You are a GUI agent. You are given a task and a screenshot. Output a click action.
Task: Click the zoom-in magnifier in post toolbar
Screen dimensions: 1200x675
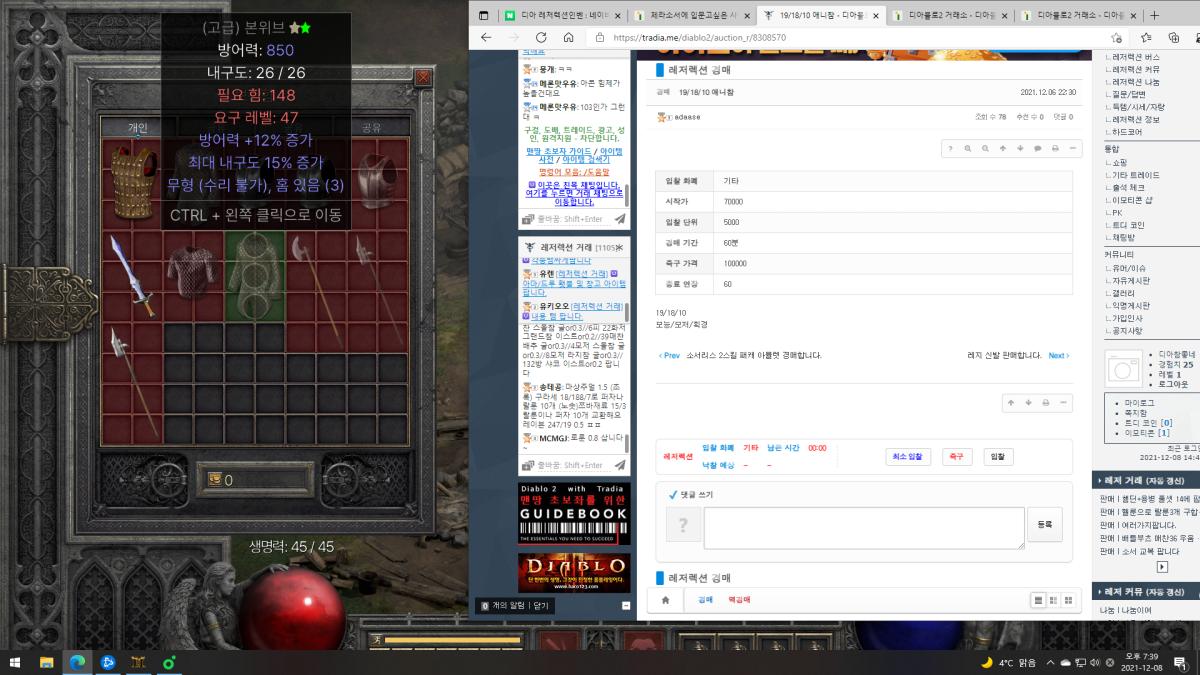pyautogui.click(x=968, y=148)
